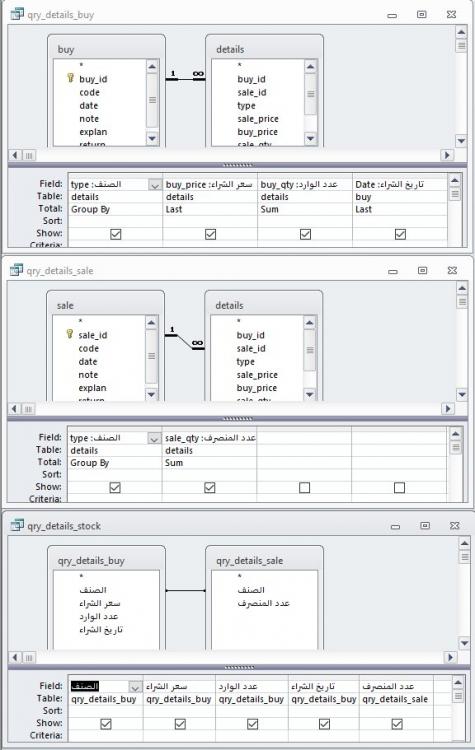Click pane splitter handle in qry_details_buy window
475x750 pixels.
click(x=238, y=165)
